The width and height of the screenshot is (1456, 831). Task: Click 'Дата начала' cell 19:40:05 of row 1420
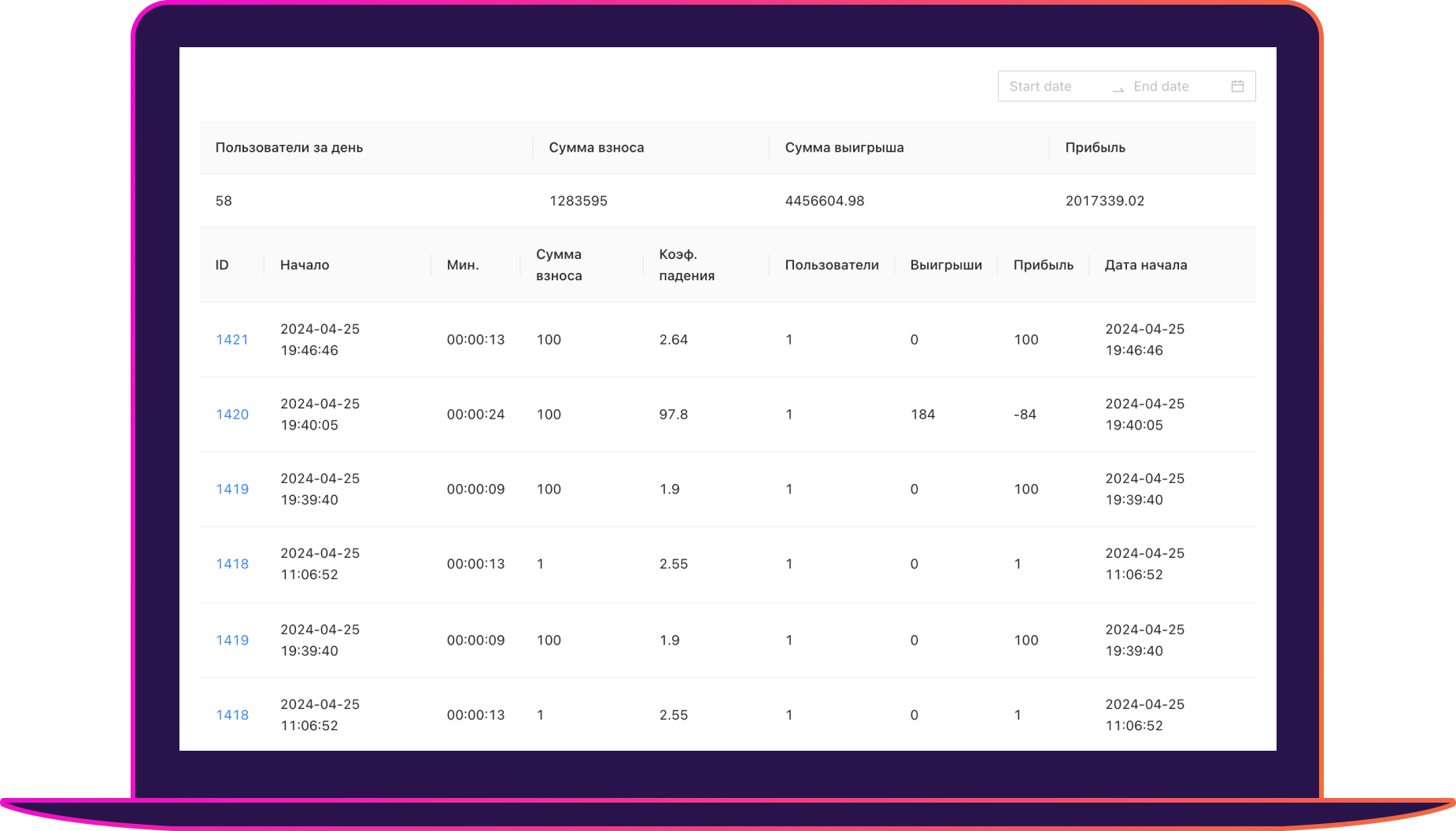1145,415
